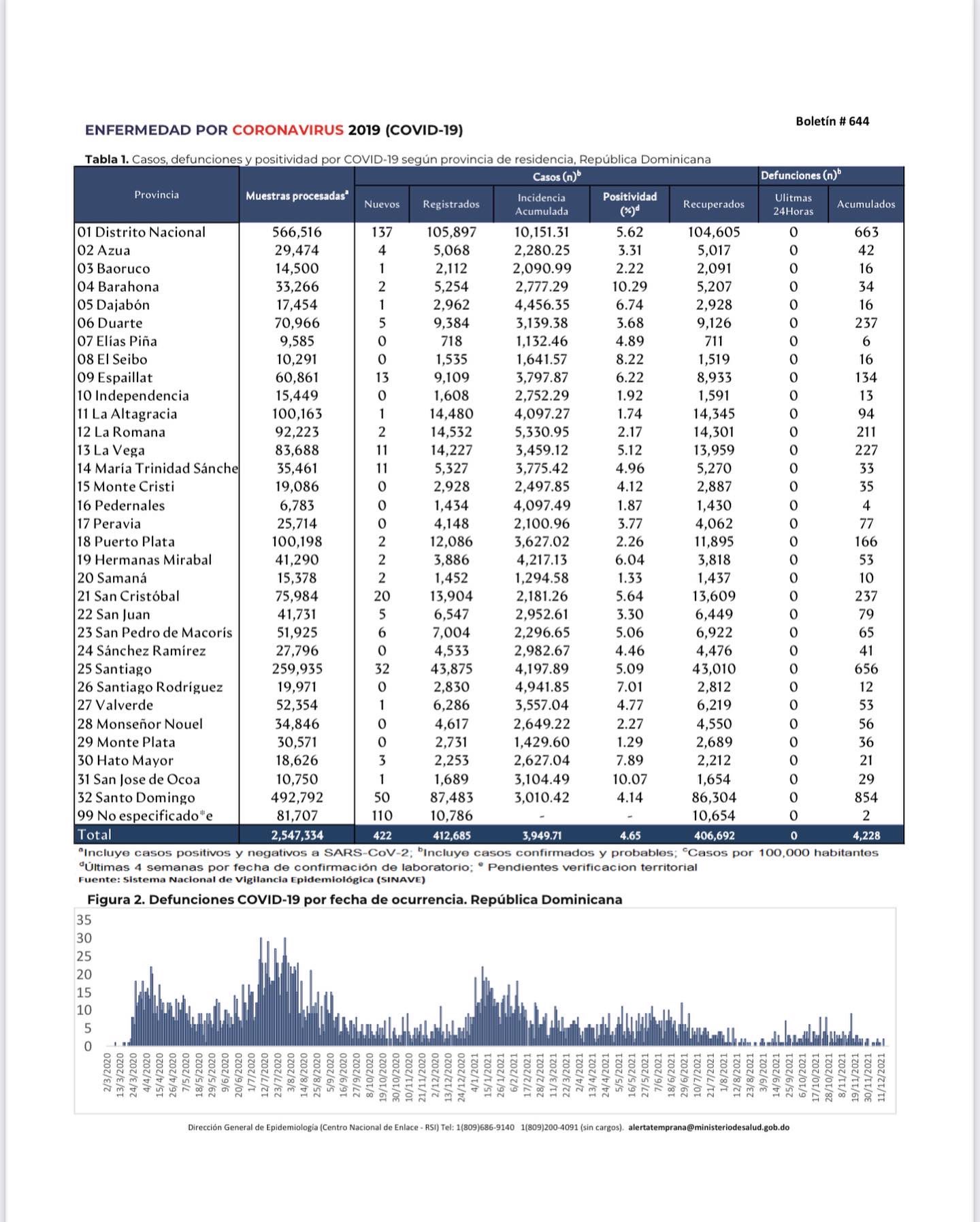Click the '28 Monseñor Nouel' row label
Image resolution: width=980 pixels, height=1222 pixels.
[x=140, y=724]
